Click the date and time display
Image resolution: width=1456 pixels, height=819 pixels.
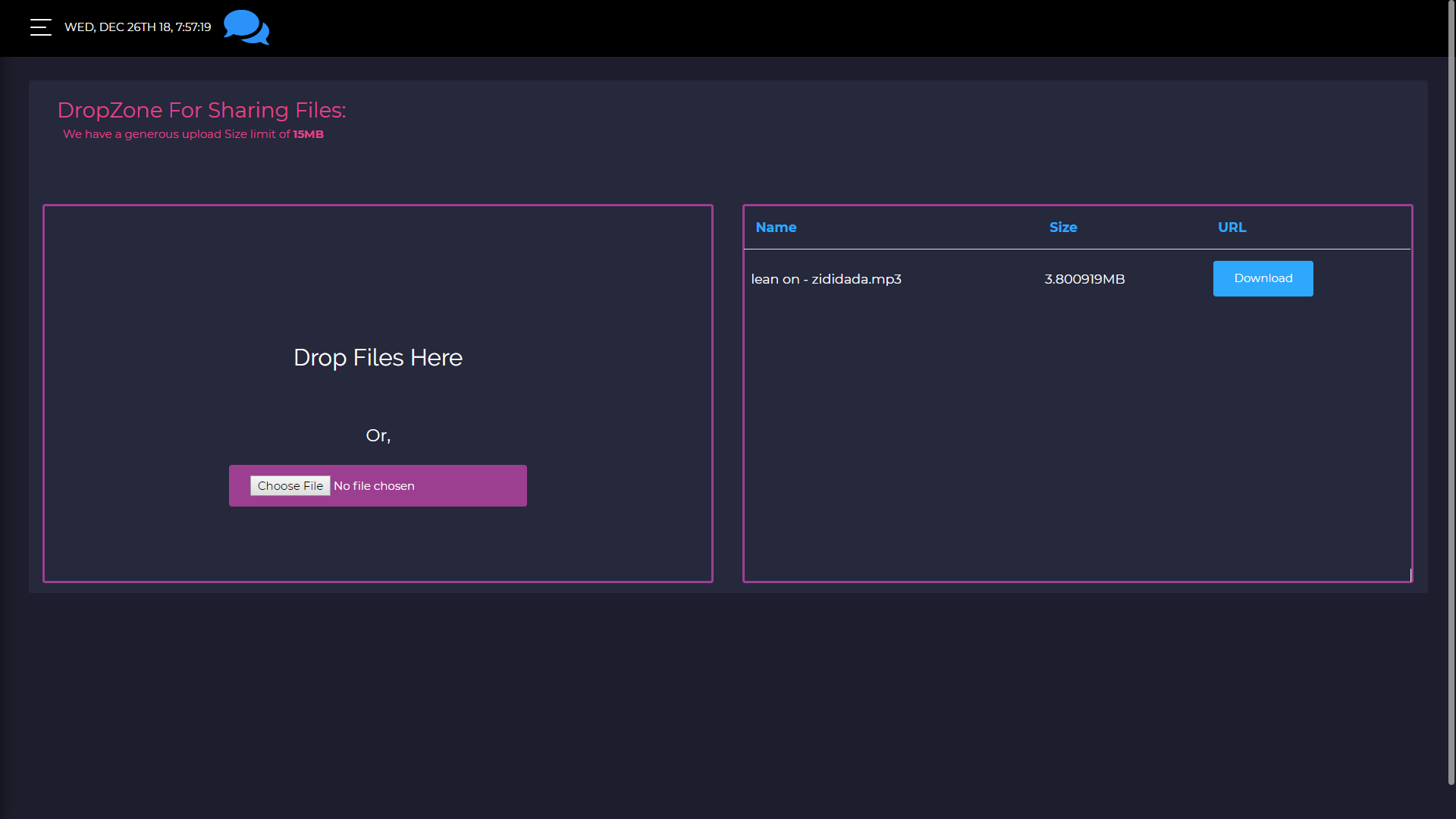pyautogui.click(x=137, y=27)
